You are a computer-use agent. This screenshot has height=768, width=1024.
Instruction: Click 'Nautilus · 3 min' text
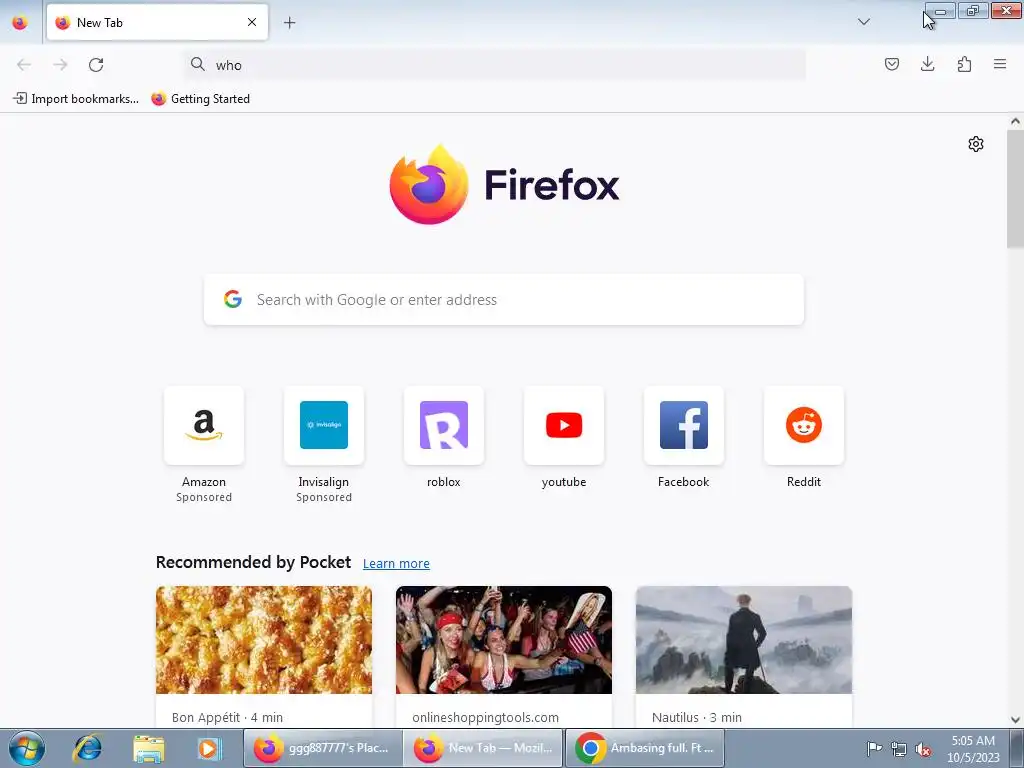coord(697,717)
